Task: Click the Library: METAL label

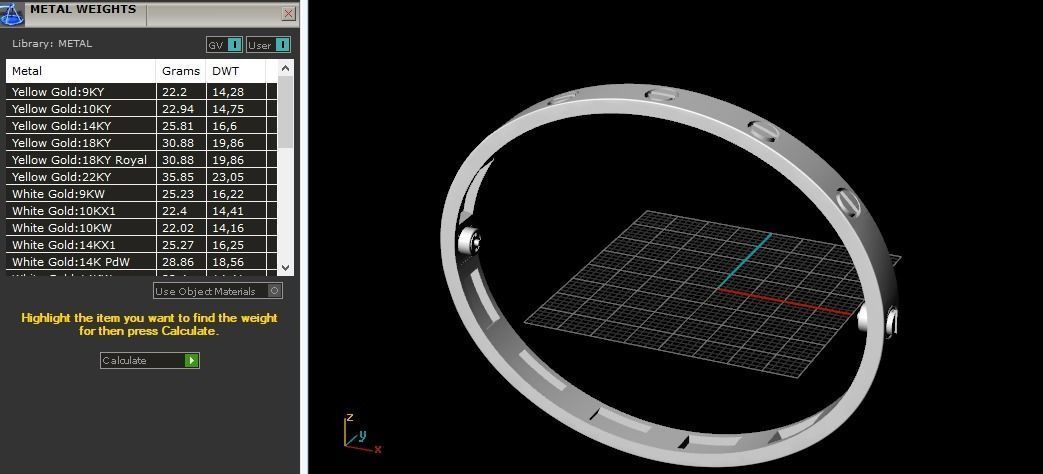Action: [x=52, y=44]
